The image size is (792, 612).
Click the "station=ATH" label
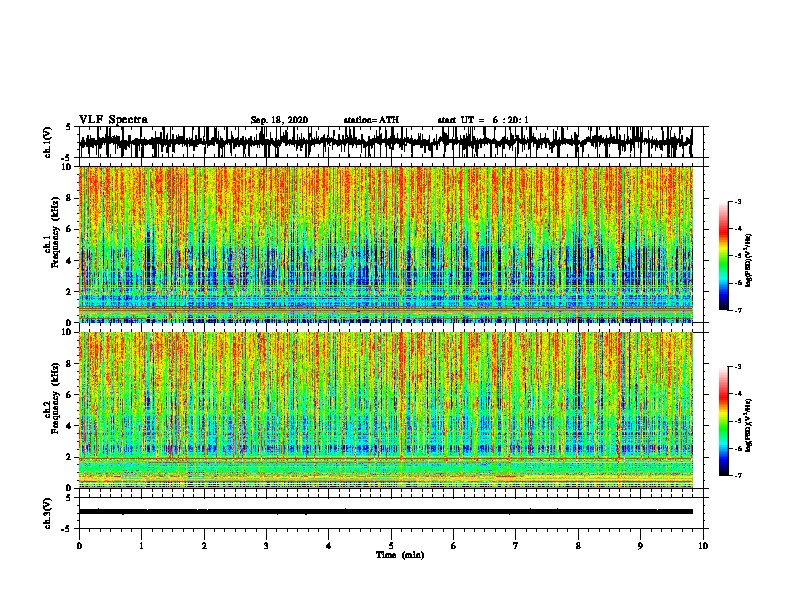pos(371,120)
